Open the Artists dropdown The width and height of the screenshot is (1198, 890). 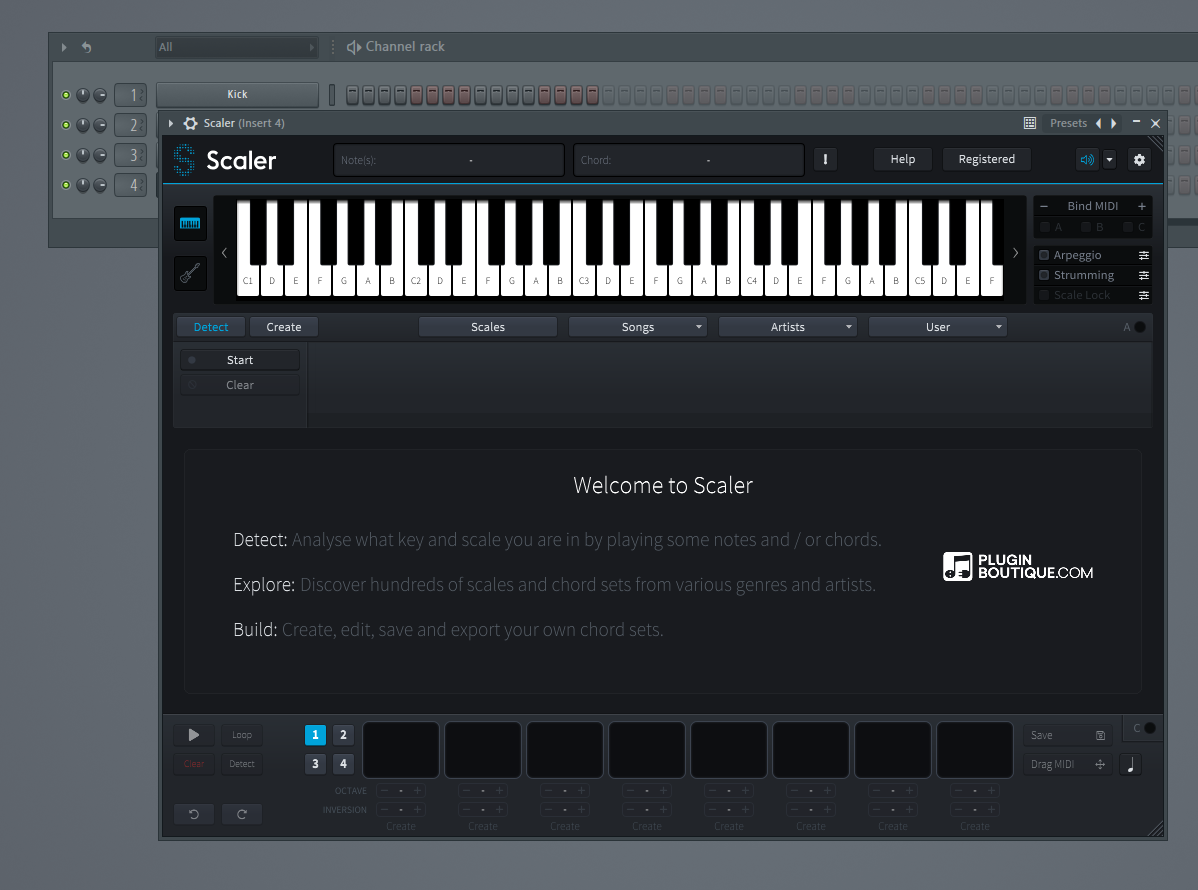tap(788, 327)
